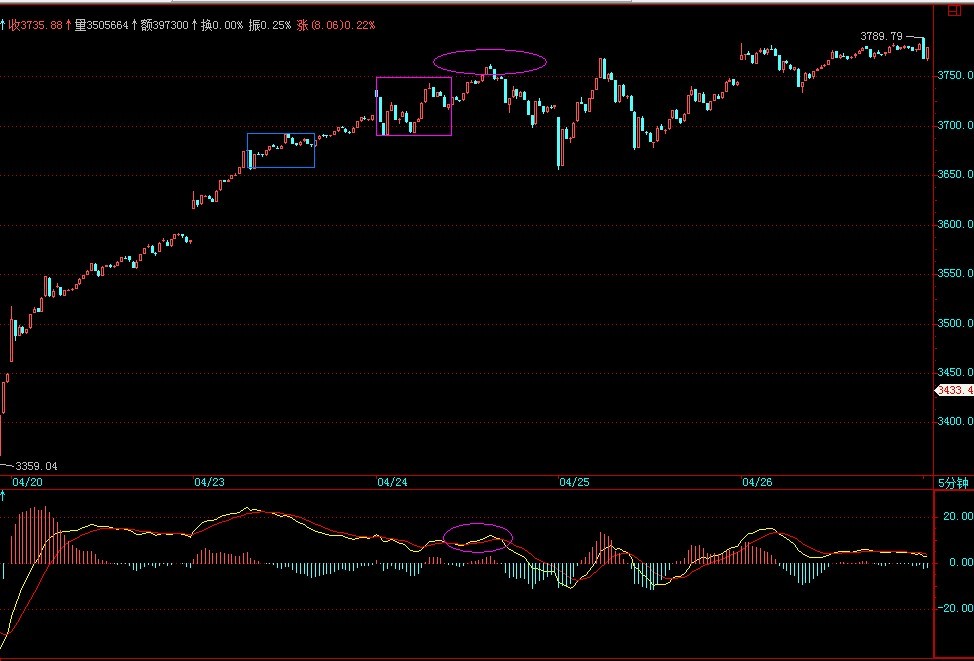
Task: Click the 04/26 date marker
Action: tap(757, 483)
